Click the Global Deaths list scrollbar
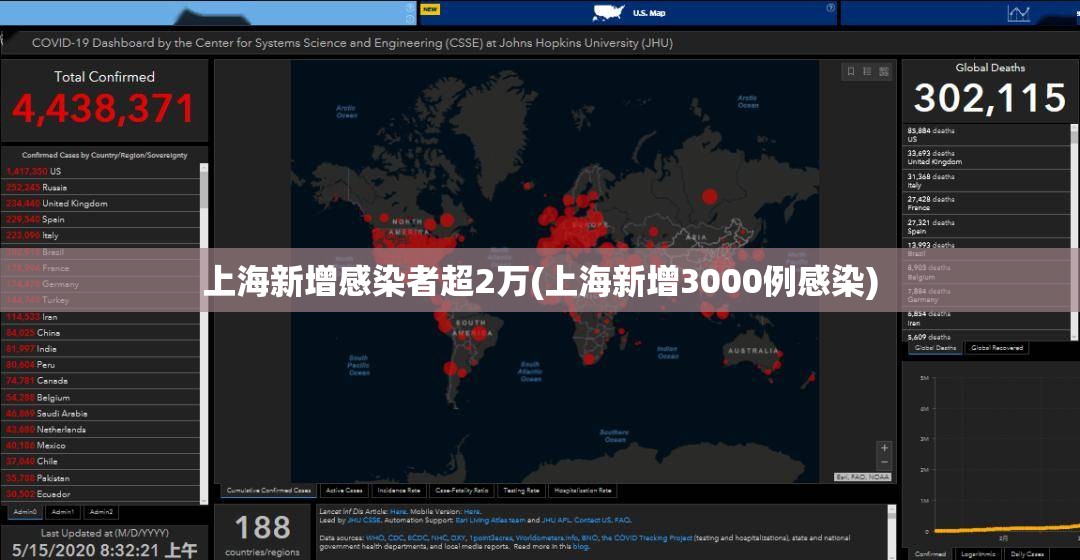The image size is (1080, 560). [x=1074, y=232]
